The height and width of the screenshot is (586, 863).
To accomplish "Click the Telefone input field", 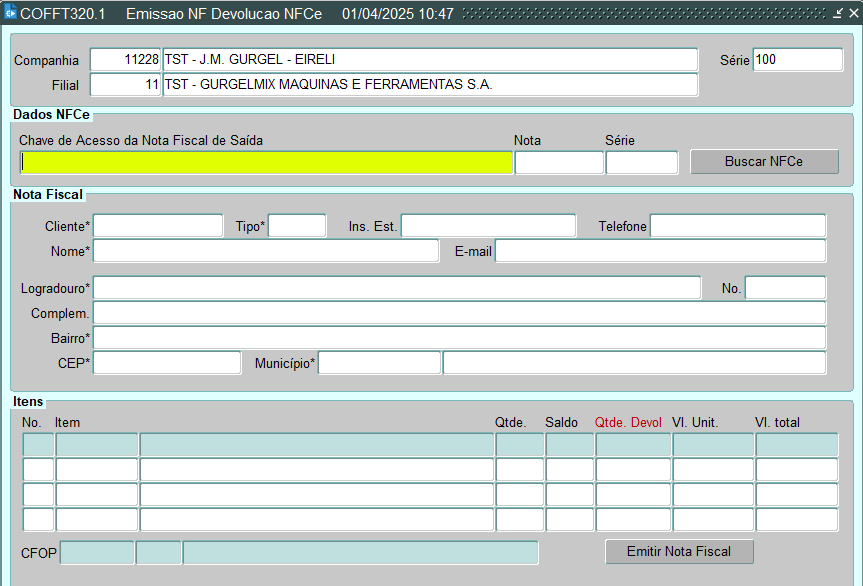I will (737, 226).
